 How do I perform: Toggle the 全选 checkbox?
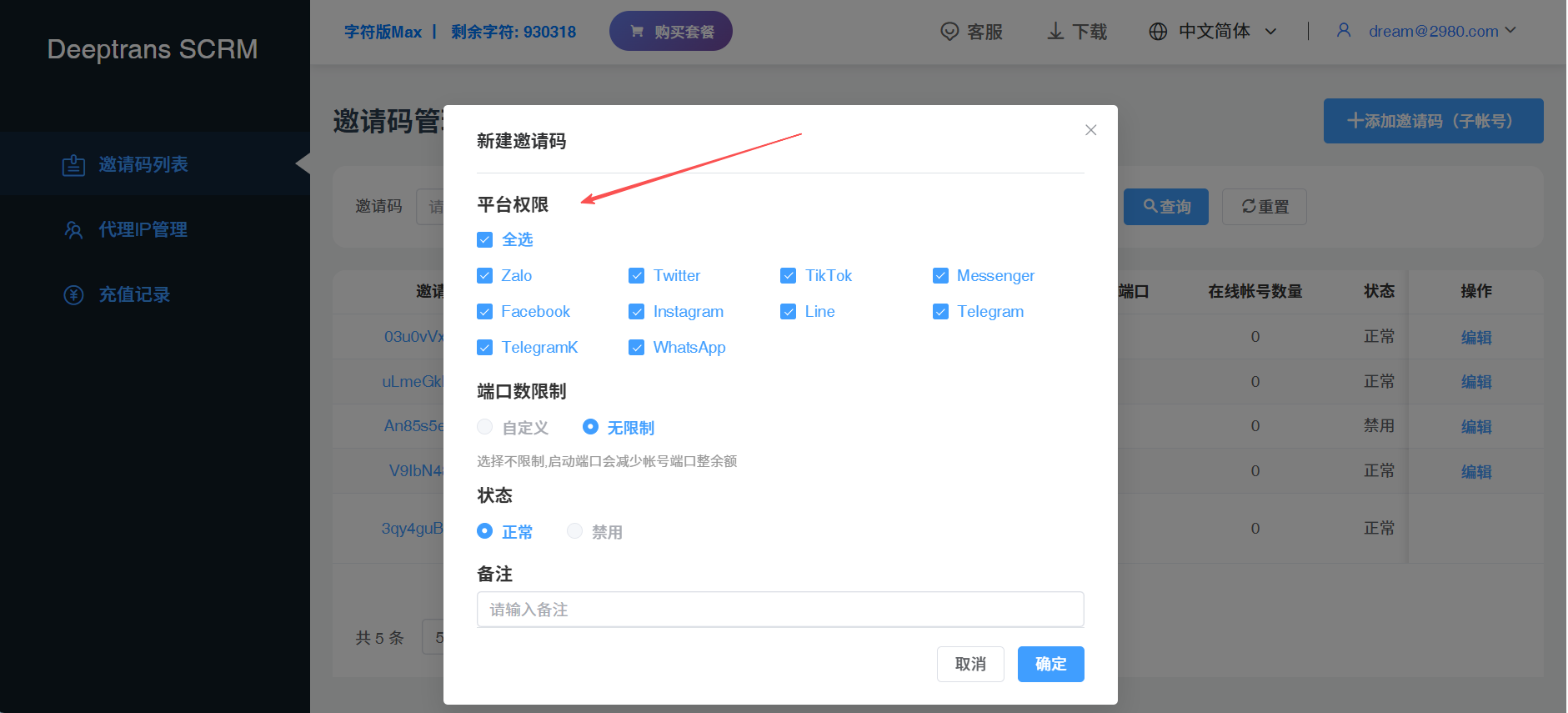(484, 240)
